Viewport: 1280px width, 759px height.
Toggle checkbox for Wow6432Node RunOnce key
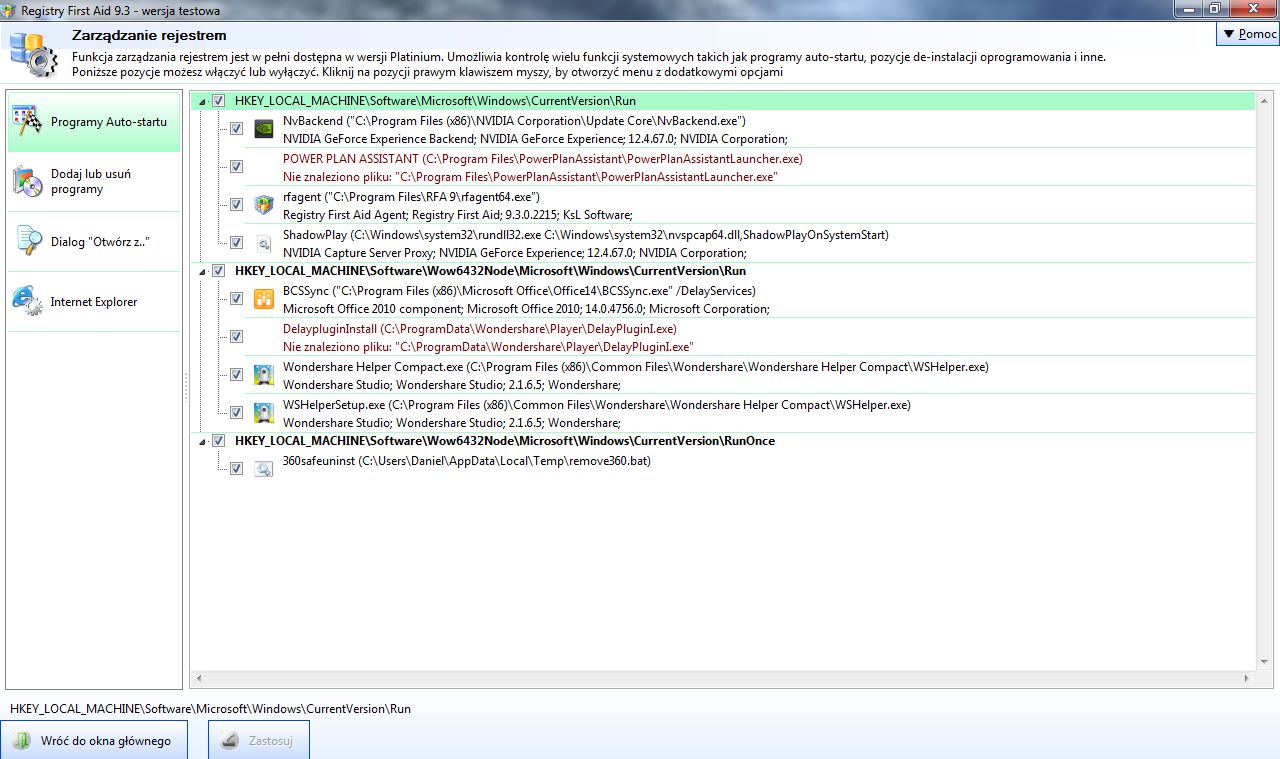point(218,441)
